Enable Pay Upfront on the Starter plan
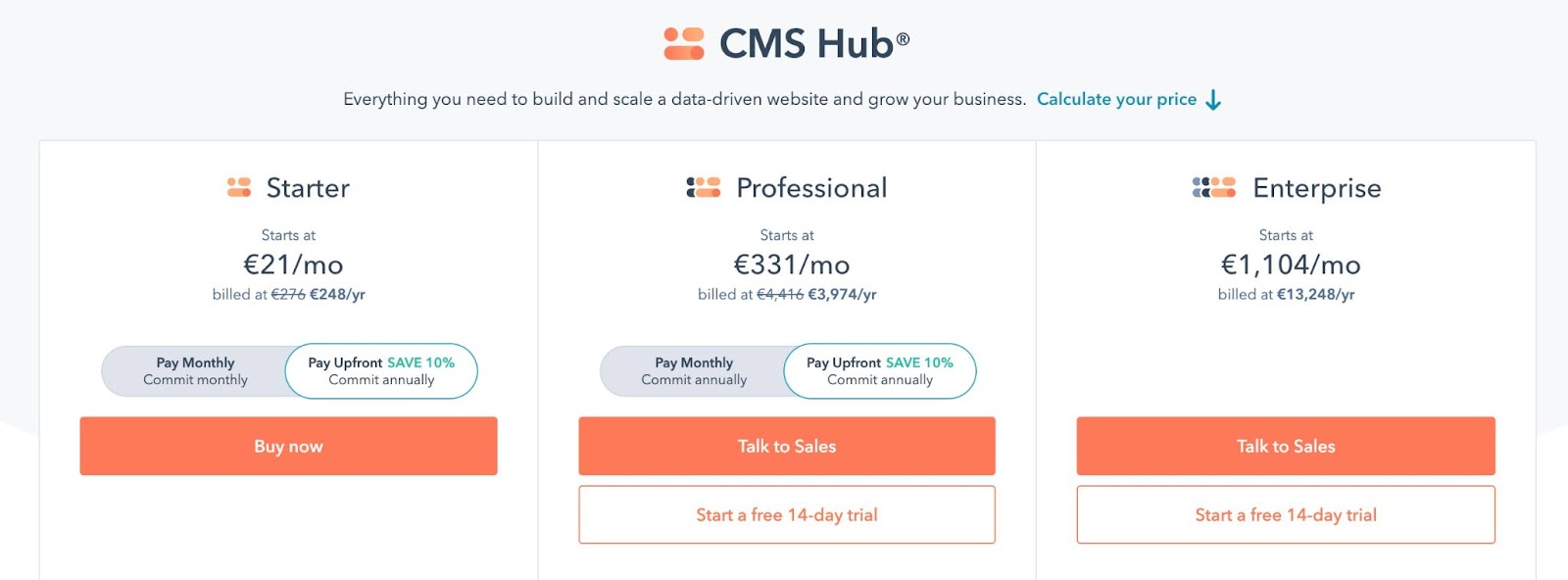Viewport: 1568px width, 580px height. click(x=380, y=370)
